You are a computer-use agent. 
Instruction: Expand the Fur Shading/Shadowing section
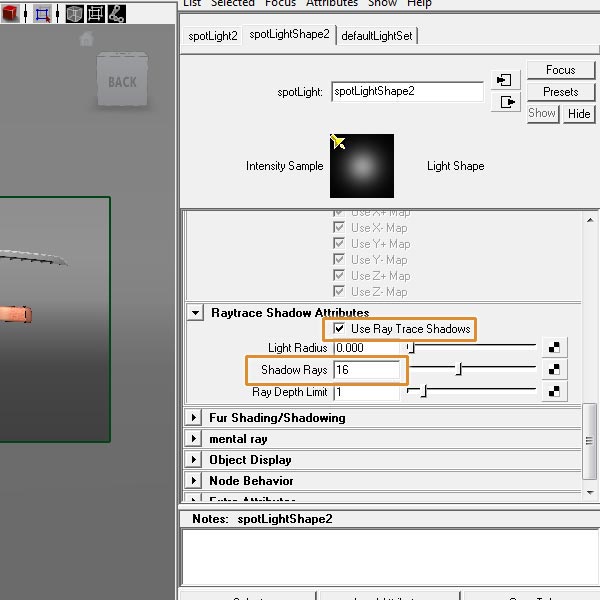194,417
